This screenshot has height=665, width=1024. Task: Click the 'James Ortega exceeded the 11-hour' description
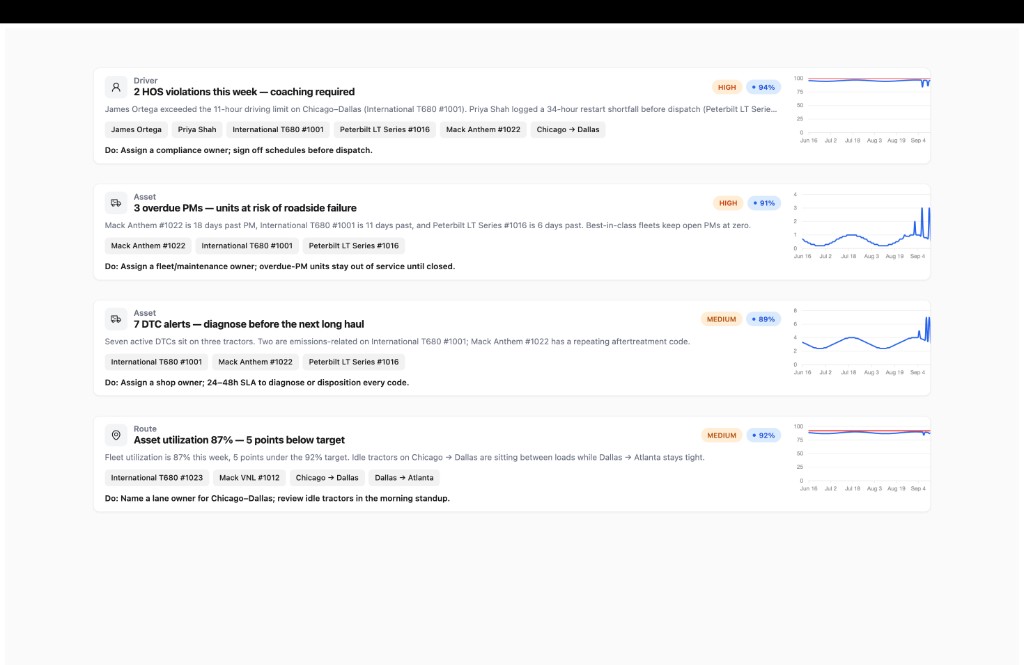(441, 110)
